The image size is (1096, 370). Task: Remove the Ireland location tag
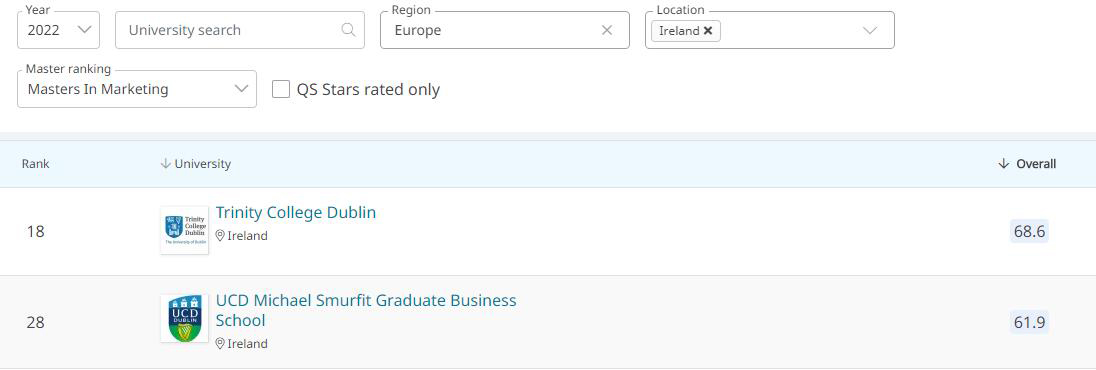(708, 31)
